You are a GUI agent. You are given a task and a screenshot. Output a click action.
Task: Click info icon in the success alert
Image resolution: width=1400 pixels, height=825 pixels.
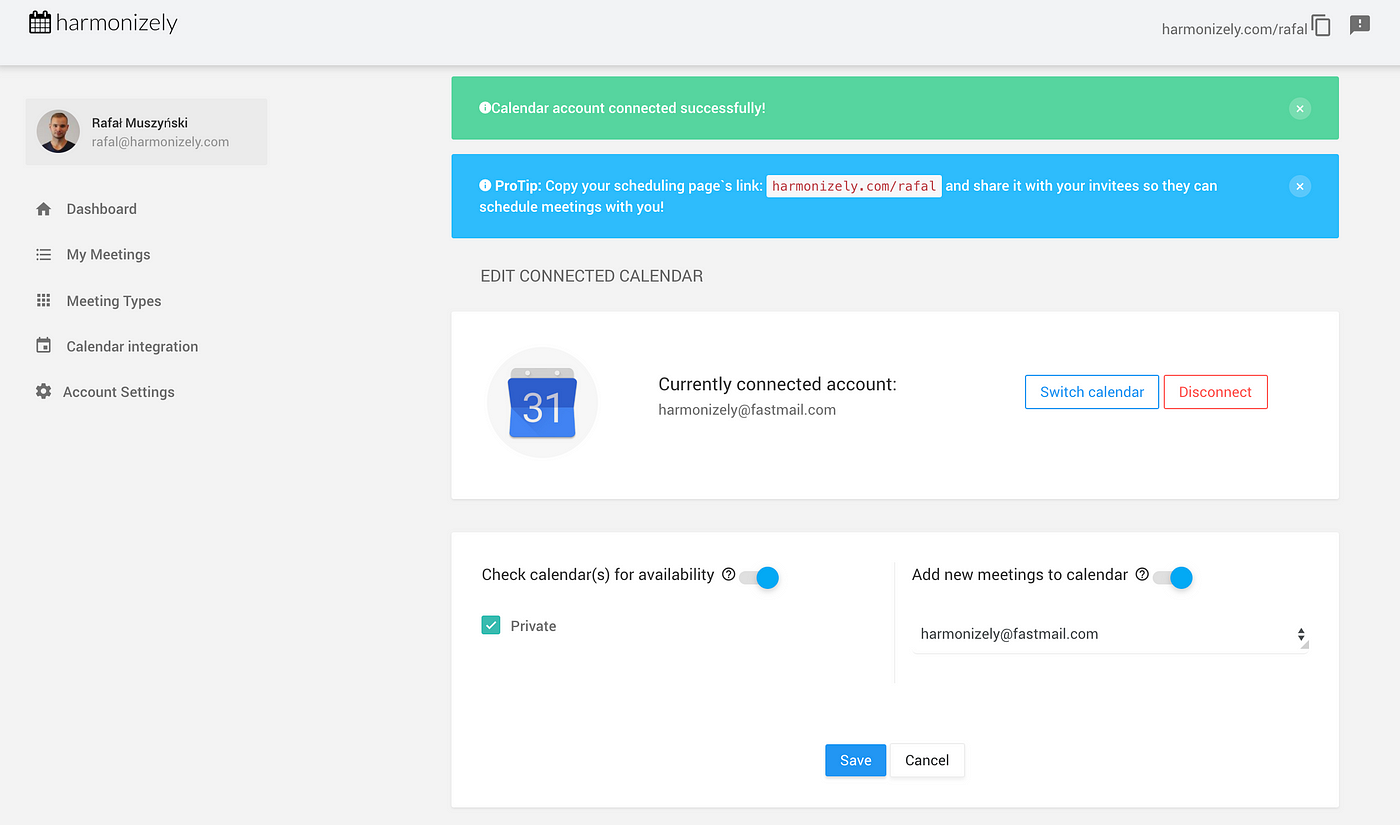coord(485,108)
